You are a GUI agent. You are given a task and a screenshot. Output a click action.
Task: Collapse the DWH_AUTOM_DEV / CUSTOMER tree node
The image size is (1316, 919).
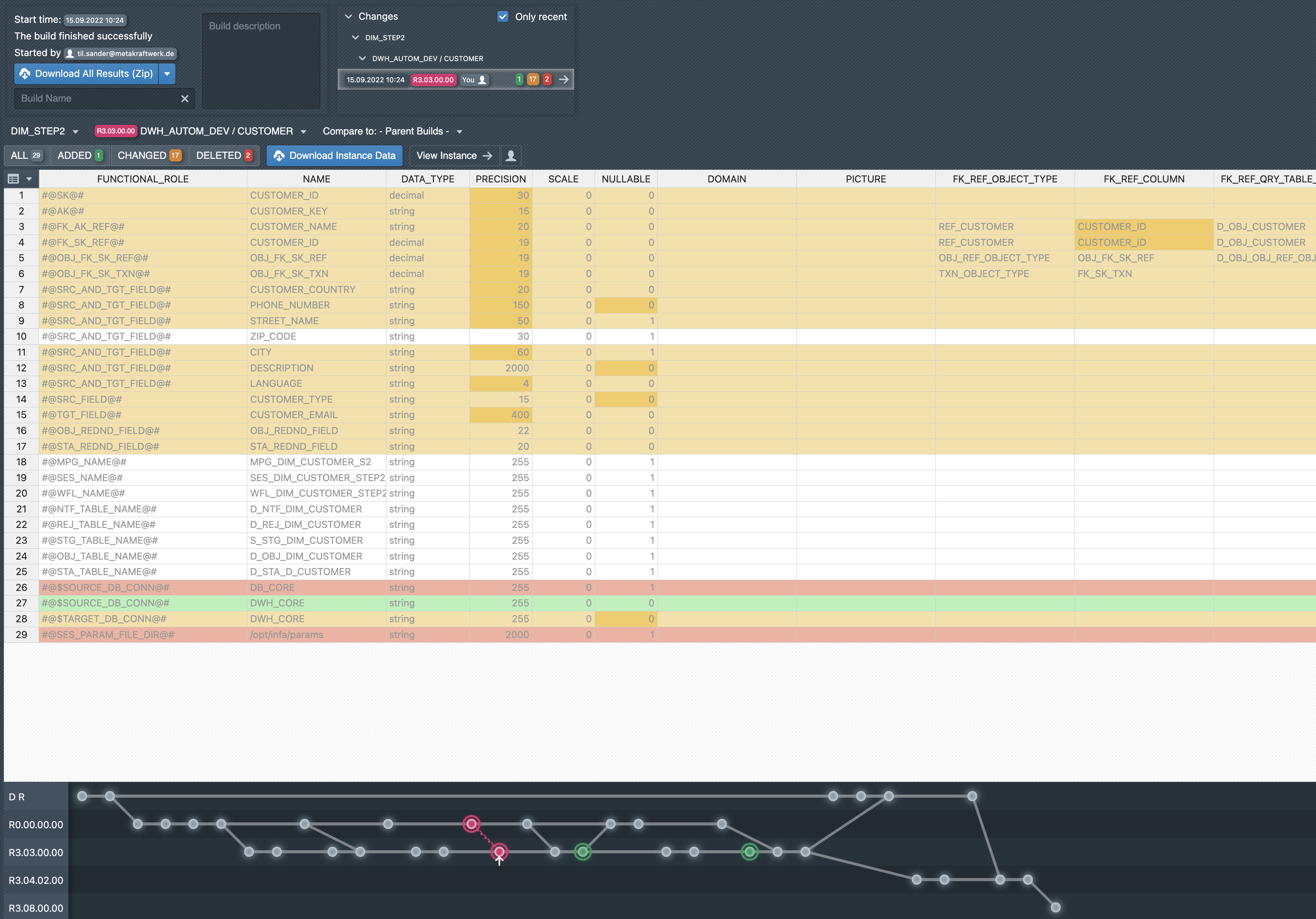coord(362,58)
